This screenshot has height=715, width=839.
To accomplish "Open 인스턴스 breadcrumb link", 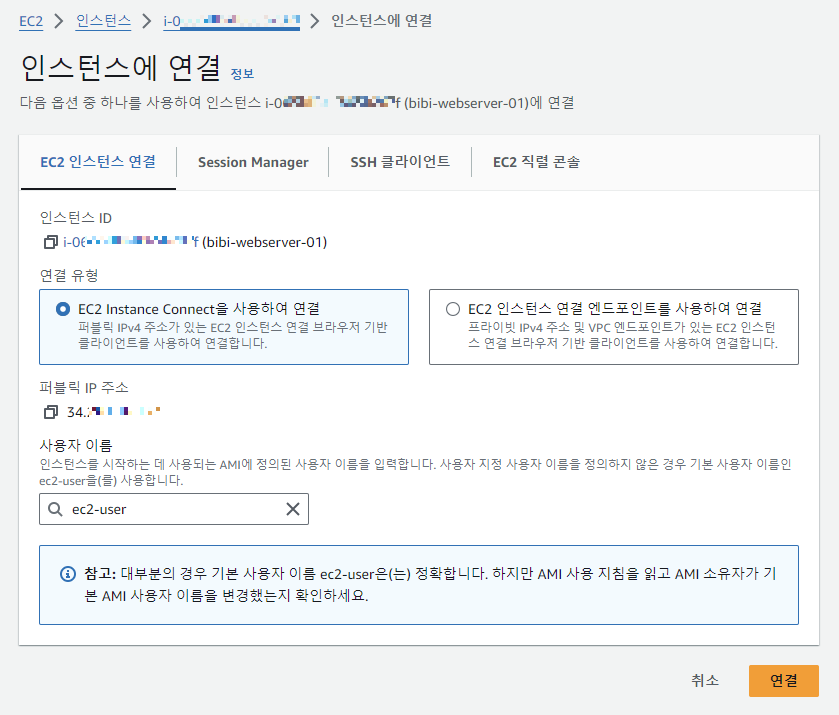I will 103,21.
